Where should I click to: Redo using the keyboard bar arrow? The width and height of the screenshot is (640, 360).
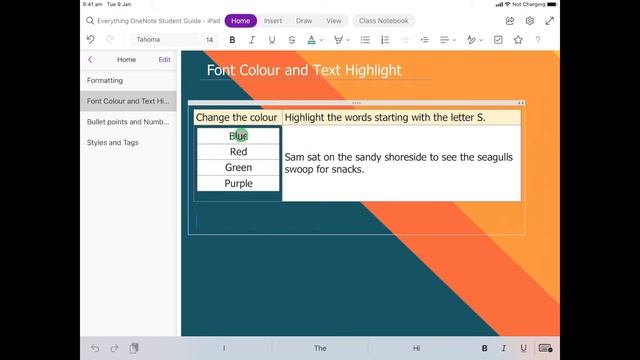[x=114, y=348]
